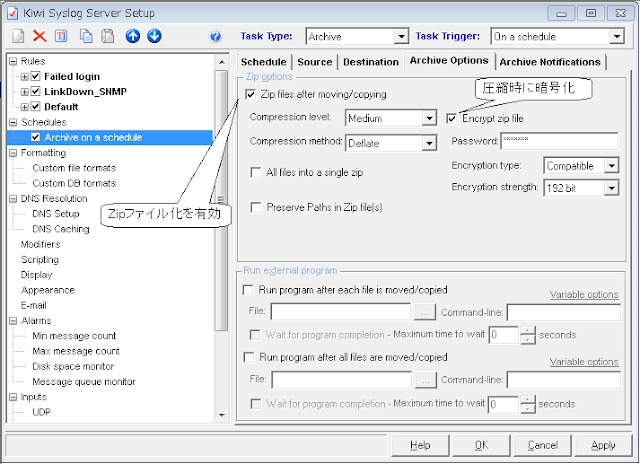This screenshot has width=640, height=464.
Task: Open the Compression method dropdown
Action: [429, 144]
